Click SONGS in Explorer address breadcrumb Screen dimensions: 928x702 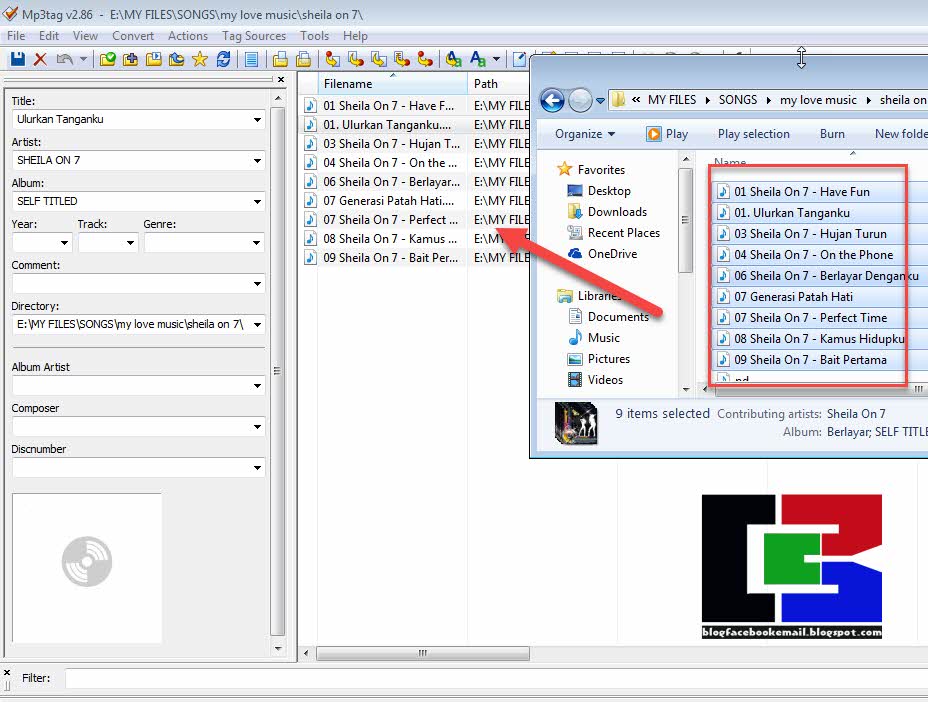[737, 99]
